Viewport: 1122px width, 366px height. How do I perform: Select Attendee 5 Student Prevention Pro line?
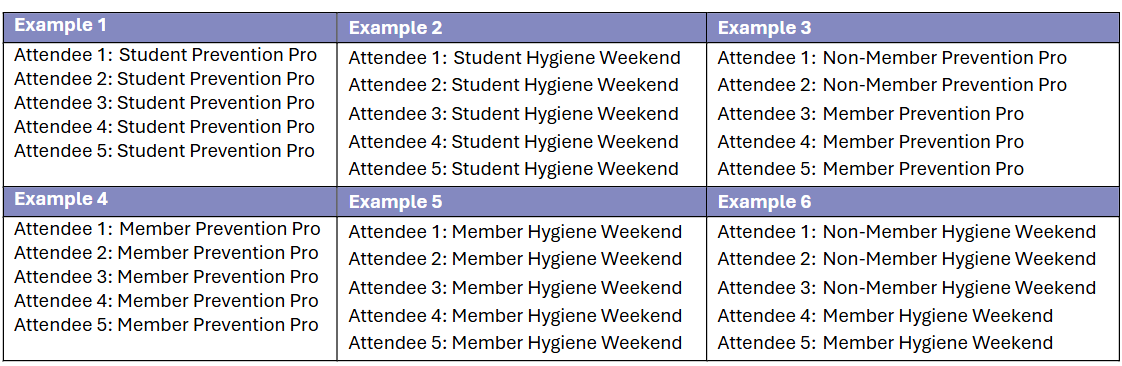pos(165,151)
